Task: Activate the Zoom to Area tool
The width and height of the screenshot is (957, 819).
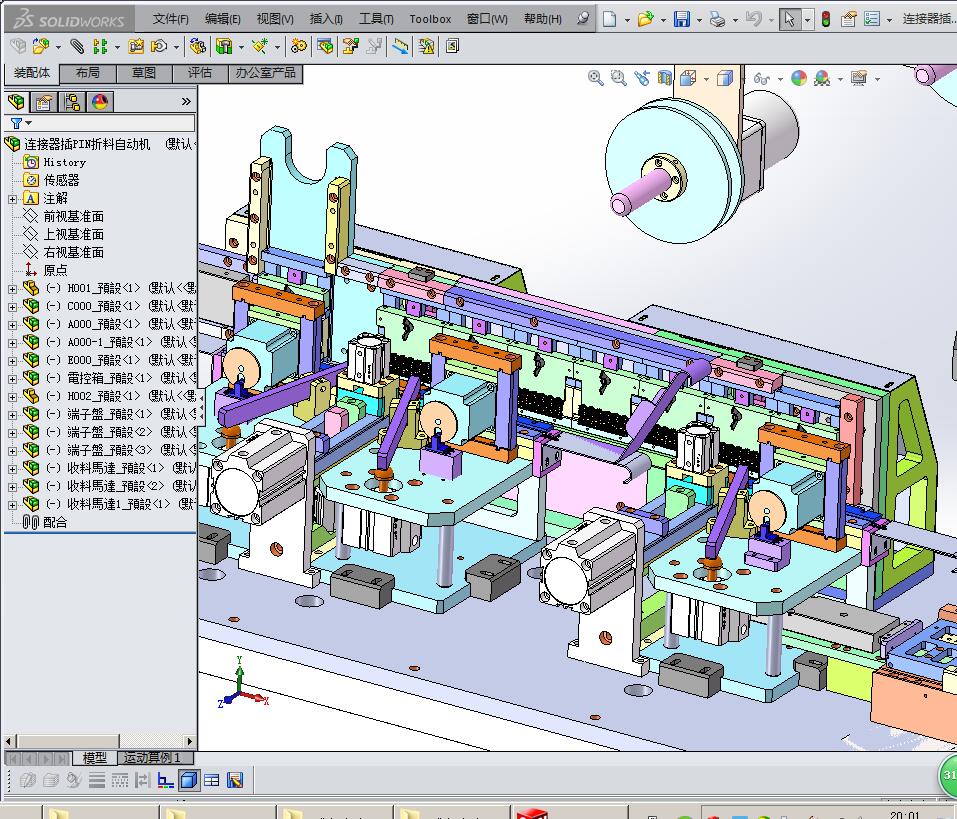Action: [x=618, y=78]
